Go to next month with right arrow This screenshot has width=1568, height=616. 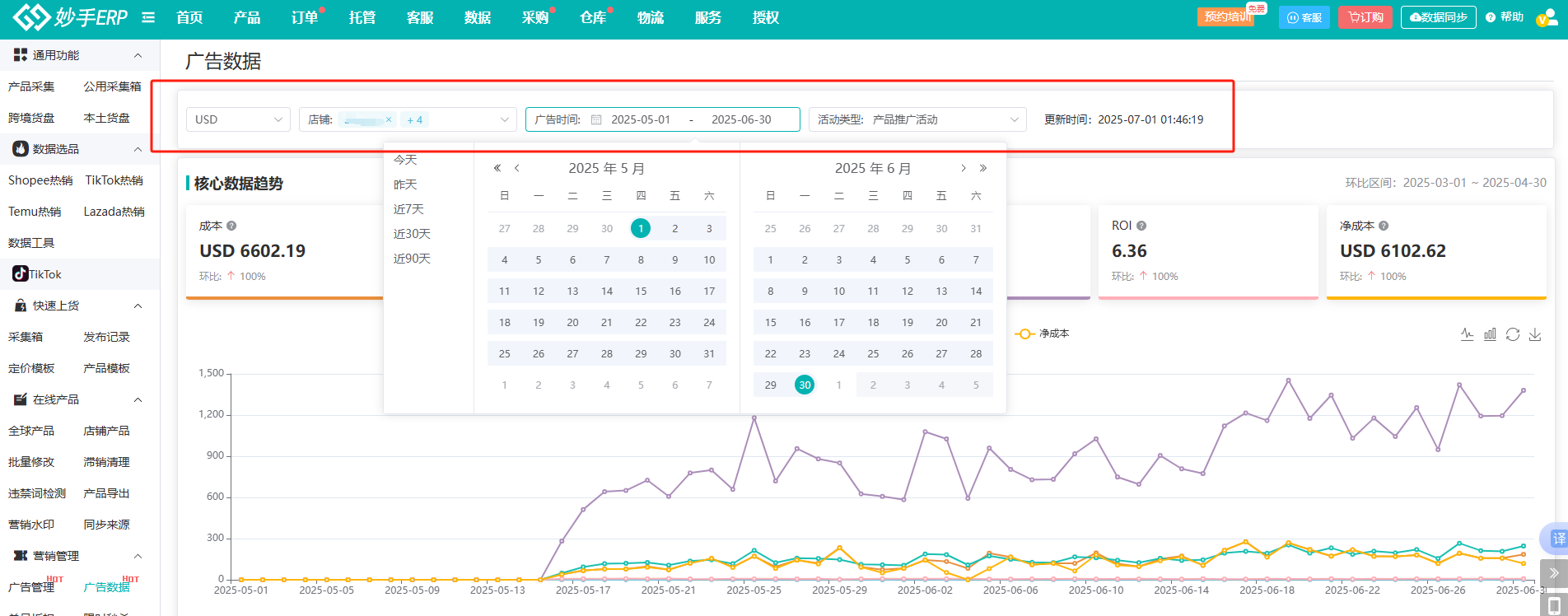[x=964, y=168]
